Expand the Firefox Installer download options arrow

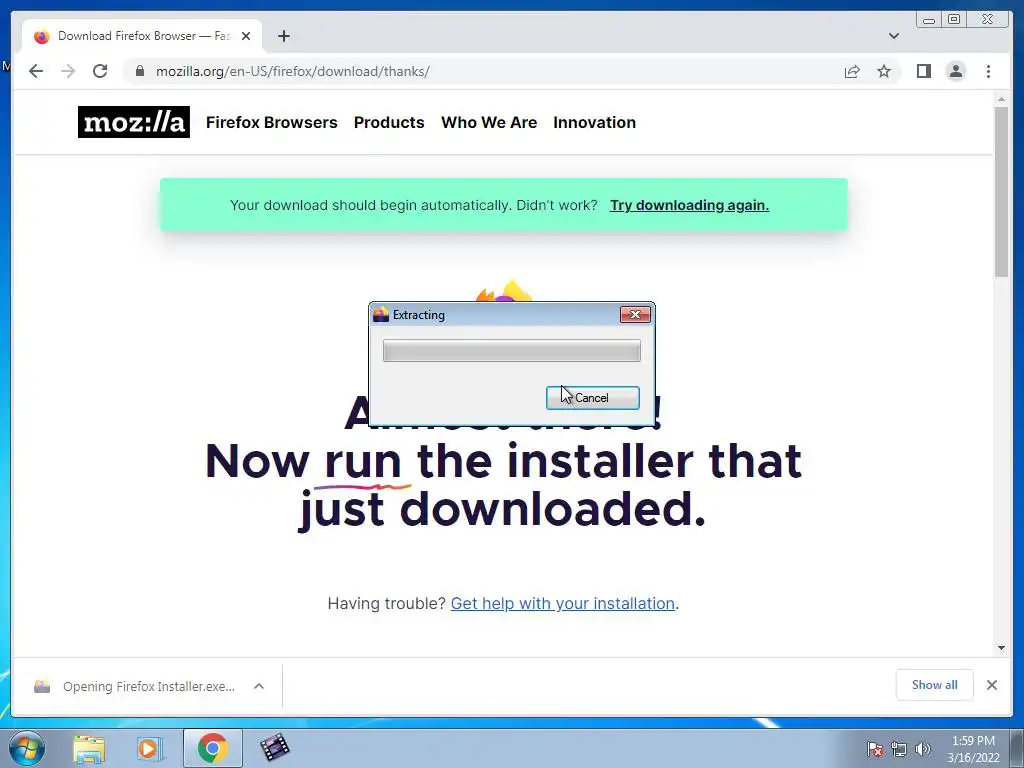click(x=259, y=686)
